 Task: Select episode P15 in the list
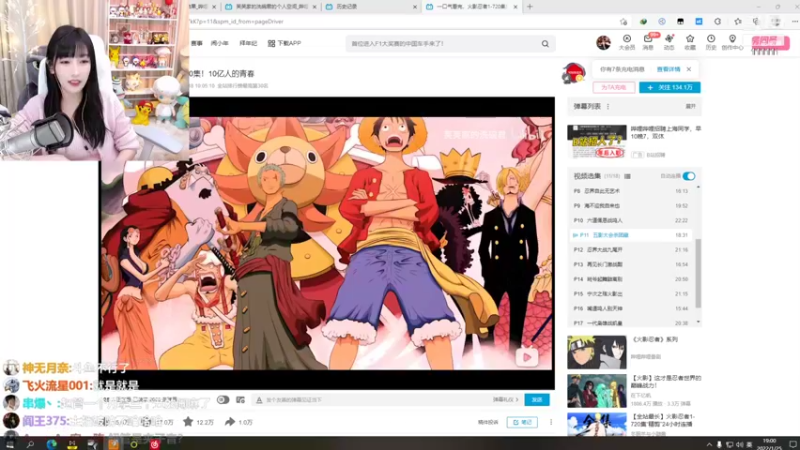[x=631, y=294]
